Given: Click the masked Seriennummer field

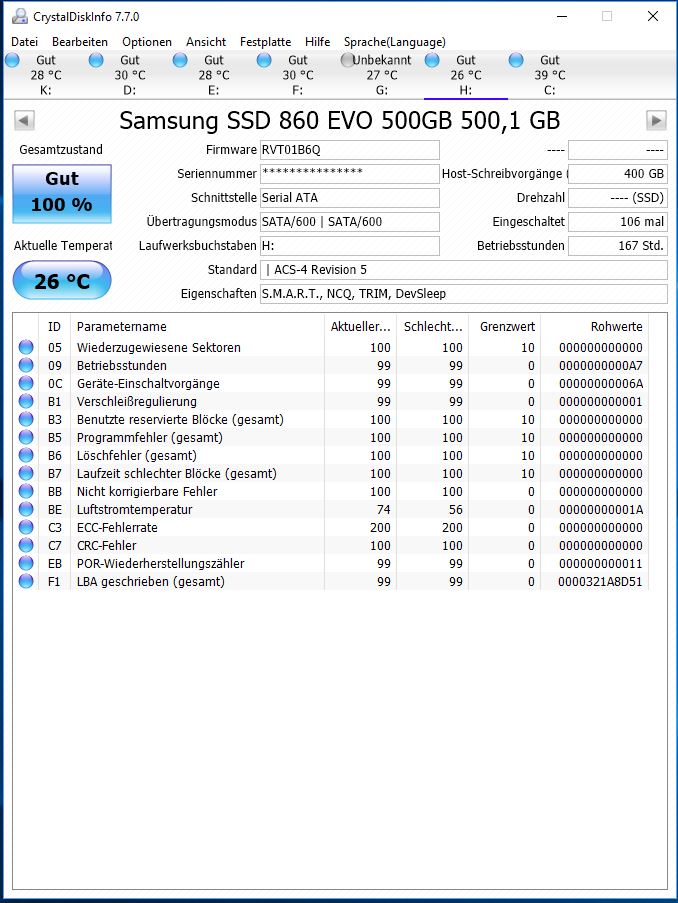Looking at the screenshot, I should [x=350, y=174].
